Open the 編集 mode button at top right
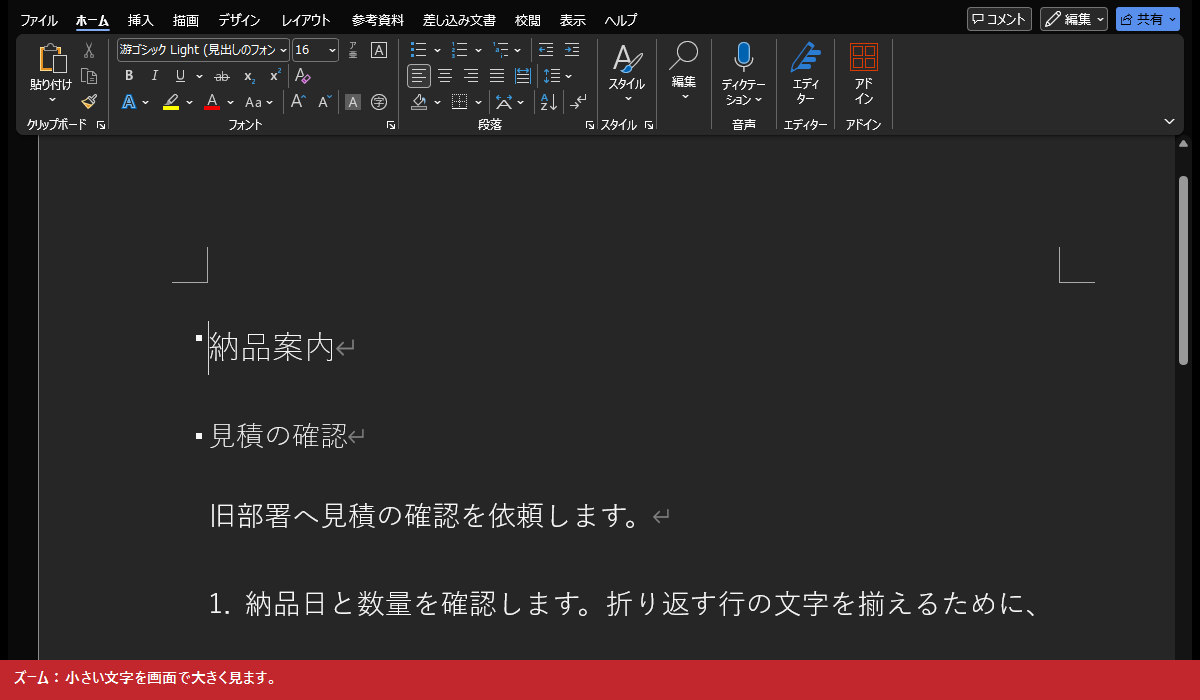 point(1074,19)
